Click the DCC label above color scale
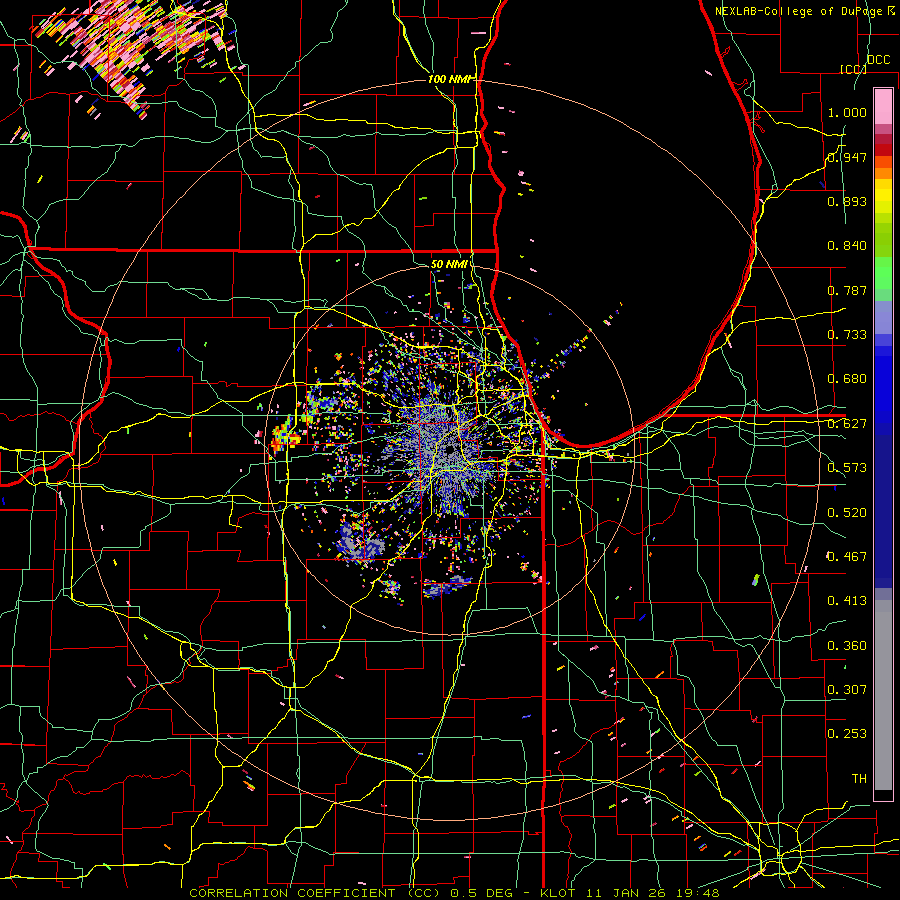900x900 pixels. pyautogui.click(x=878, y=60)
